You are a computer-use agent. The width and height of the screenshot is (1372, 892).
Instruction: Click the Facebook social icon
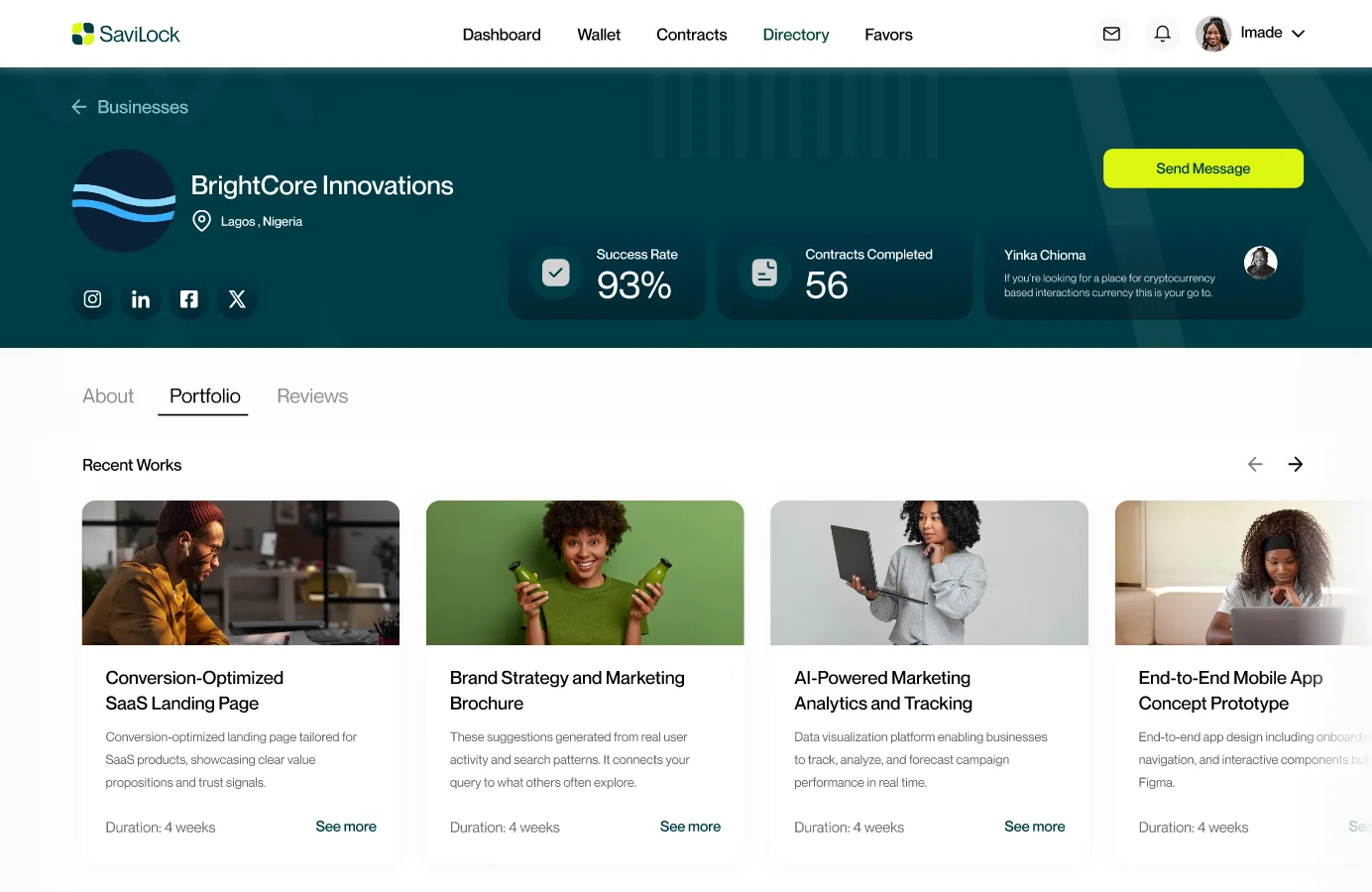[x=188, y=299]
